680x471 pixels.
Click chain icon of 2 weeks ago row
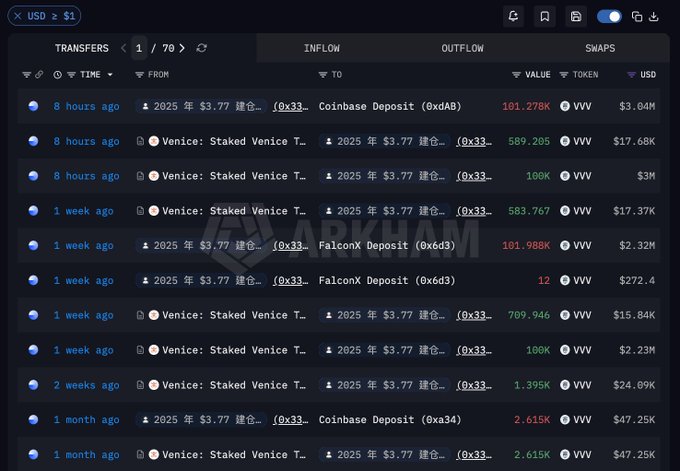pyautogui.click(x=33, y=385)
